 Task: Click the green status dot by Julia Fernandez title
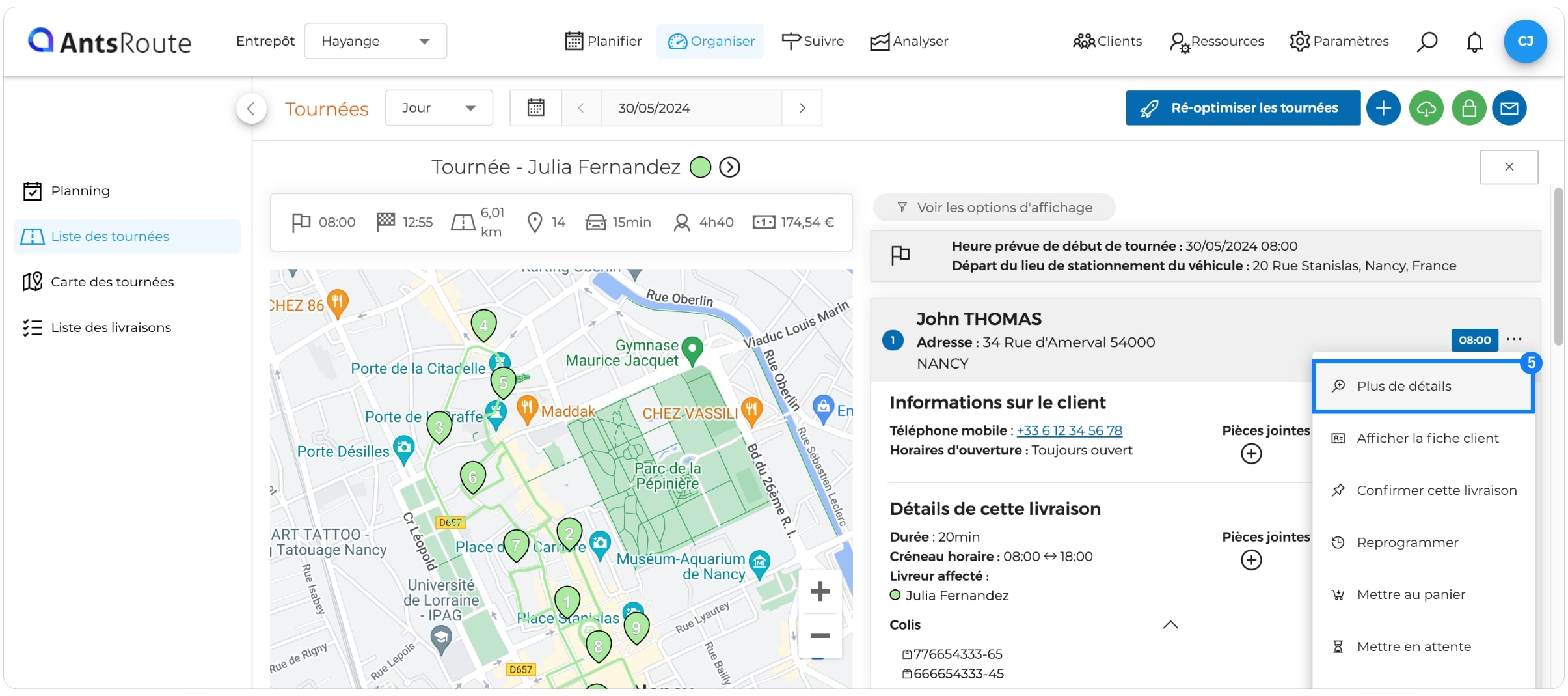click(x=700, y=167)
